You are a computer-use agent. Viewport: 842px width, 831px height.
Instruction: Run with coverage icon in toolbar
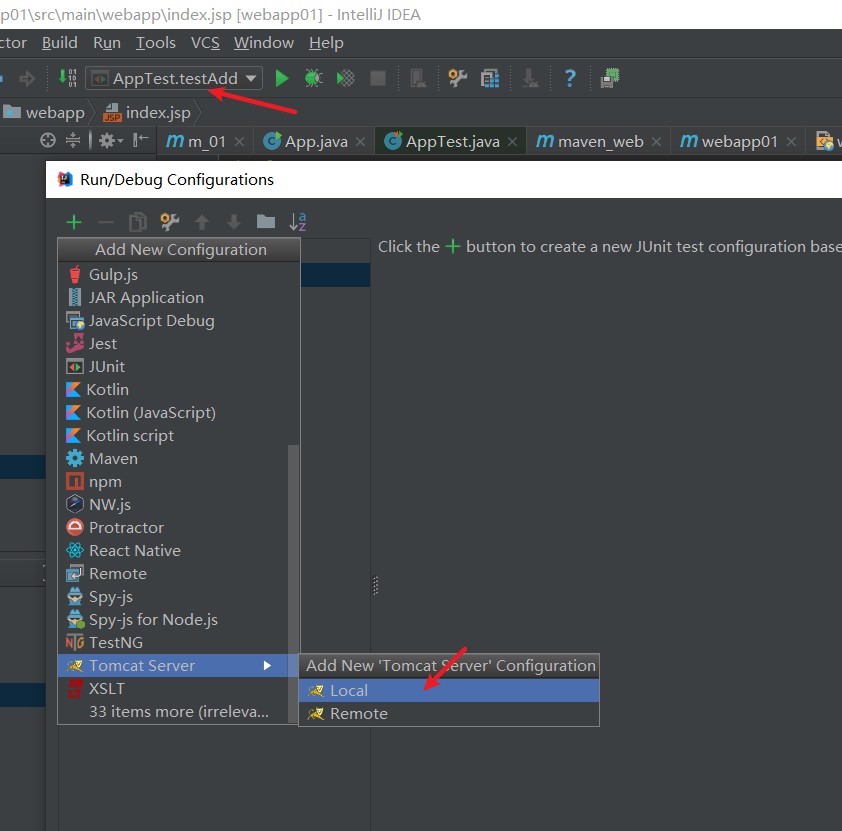(345, 78)
